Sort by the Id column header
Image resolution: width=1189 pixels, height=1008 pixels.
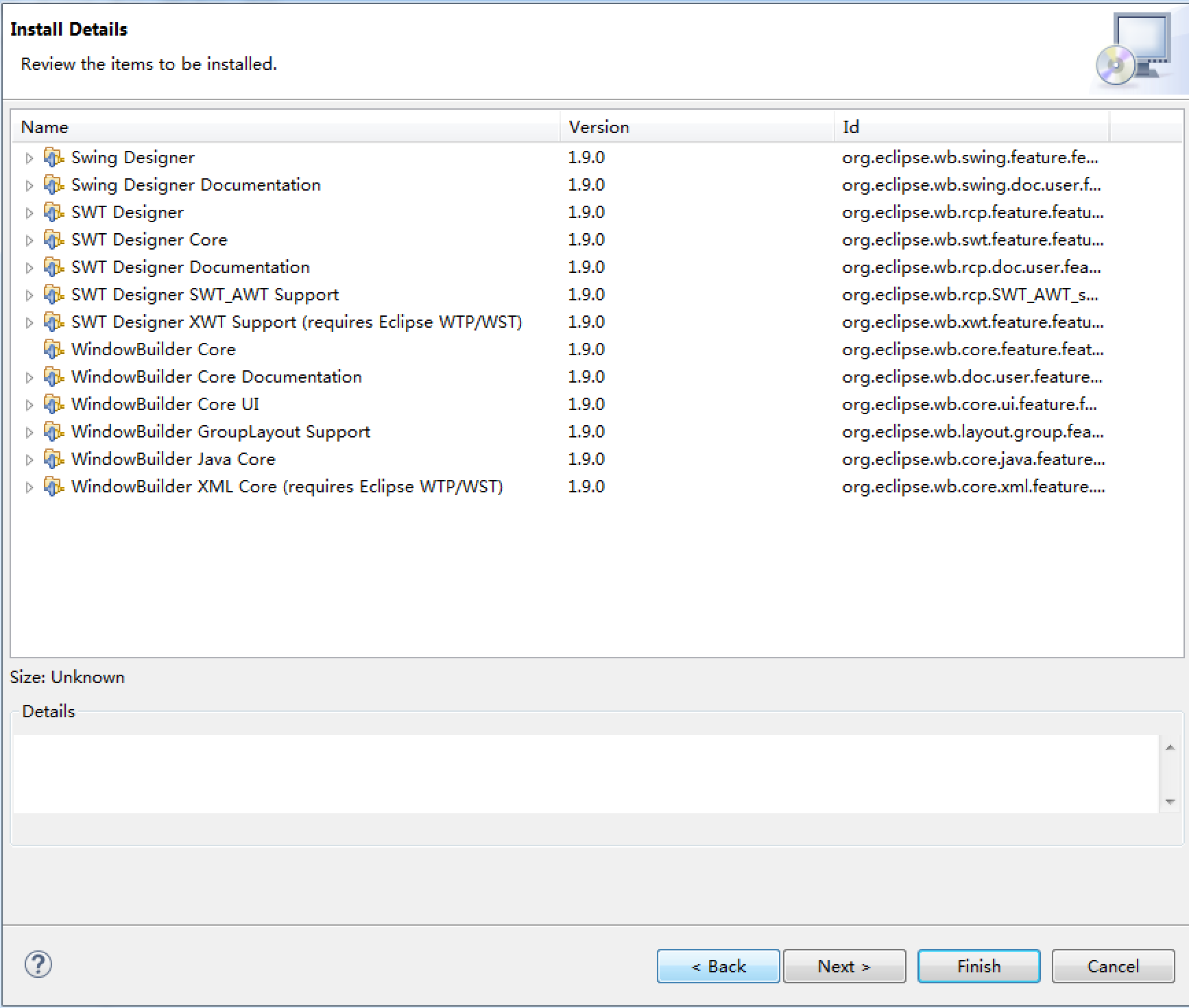pyautogui.click(x=972, y=127)
